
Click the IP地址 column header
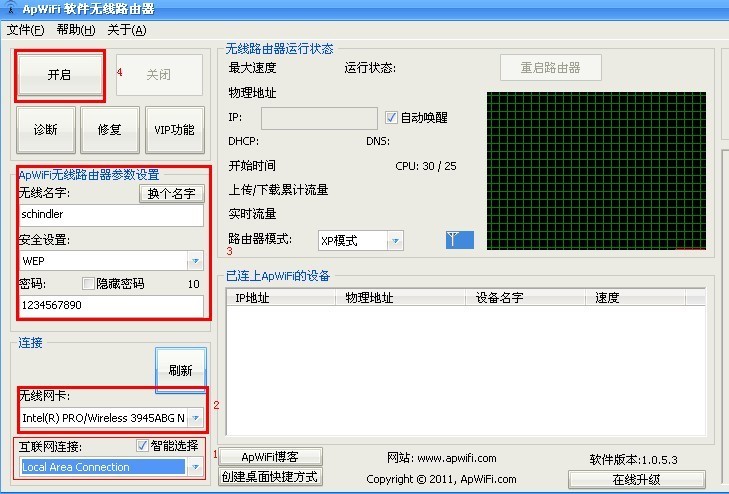(281, 297)
